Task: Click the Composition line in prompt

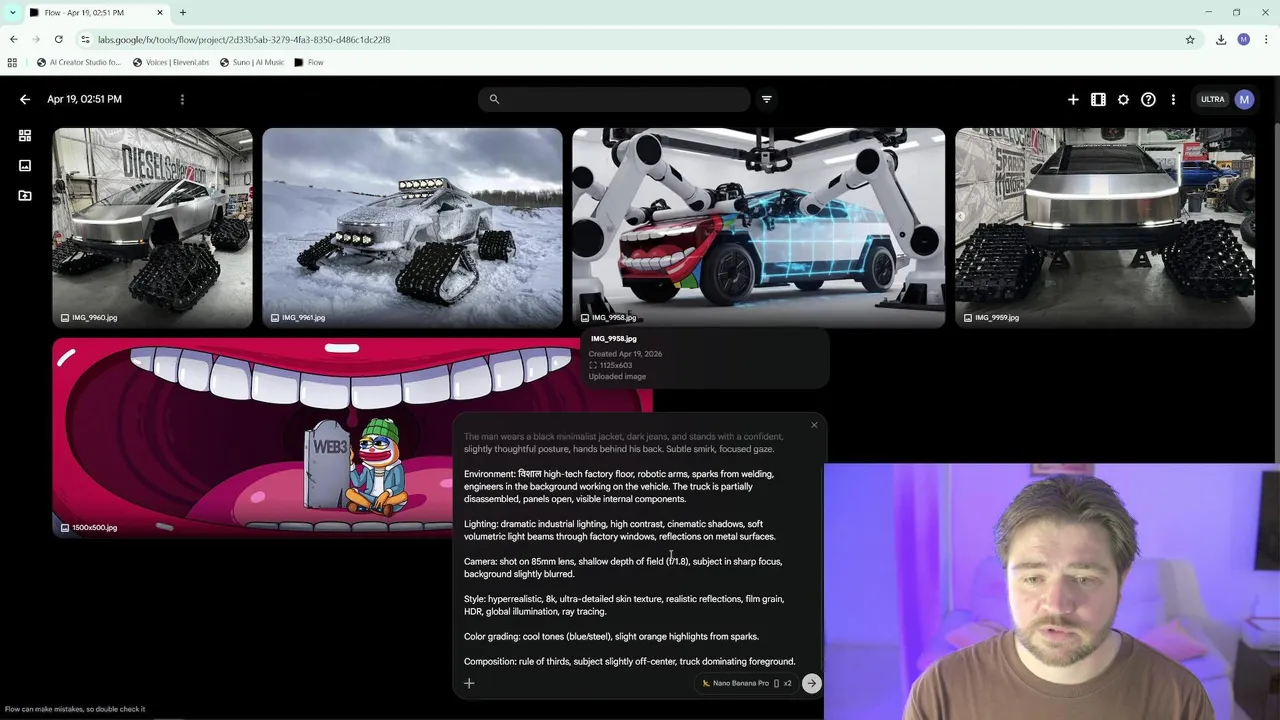Action: (x=629, y=661)
